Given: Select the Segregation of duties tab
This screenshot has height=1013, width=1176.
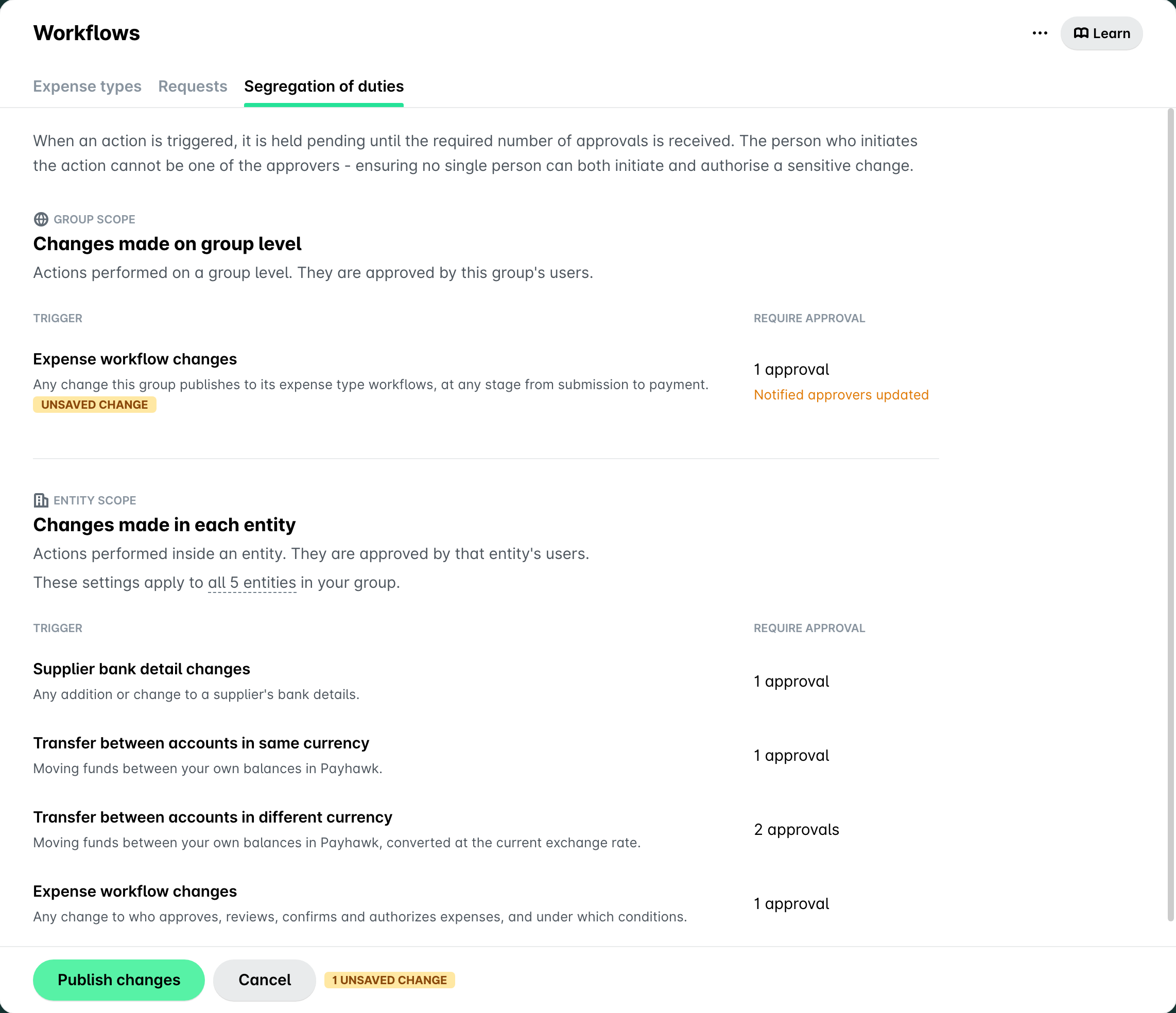Looking at the screenshot, I should [323, 86].
